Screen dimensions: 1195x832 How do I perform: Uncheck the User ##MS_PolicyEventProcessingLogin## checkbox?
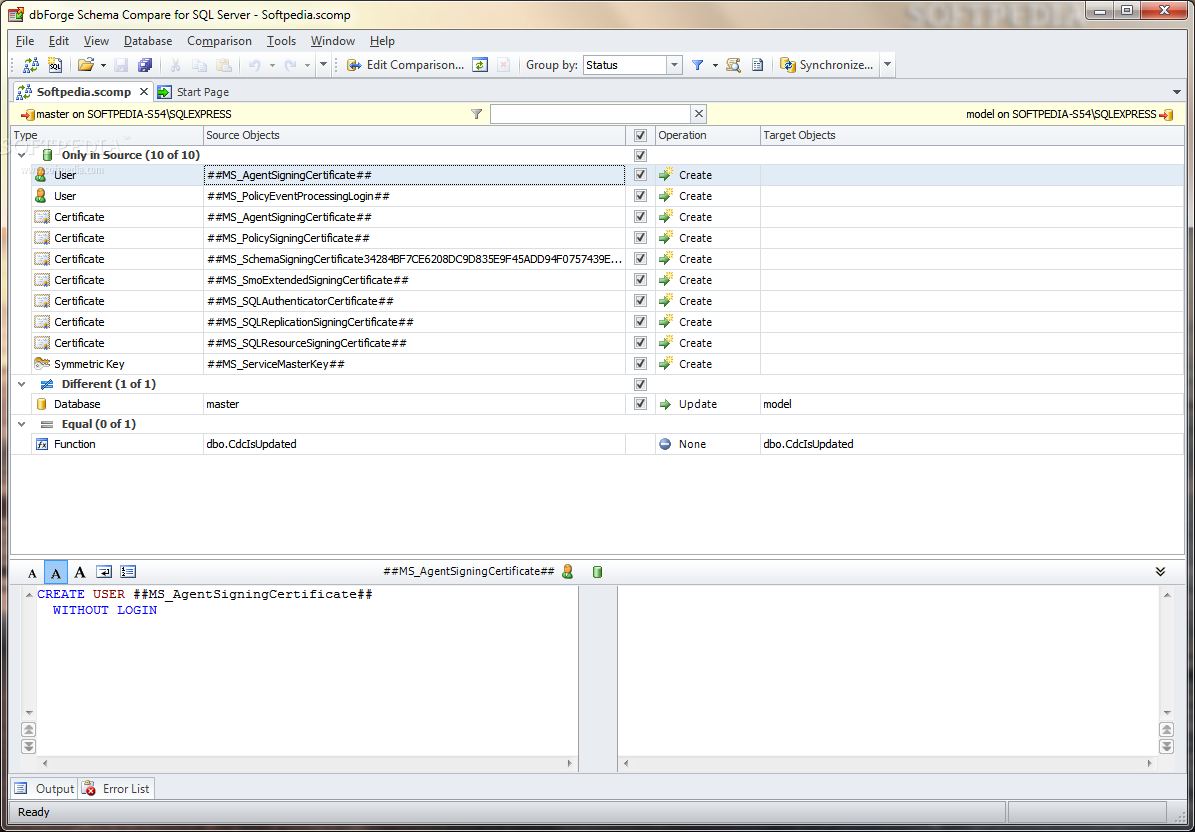(640, 196)
